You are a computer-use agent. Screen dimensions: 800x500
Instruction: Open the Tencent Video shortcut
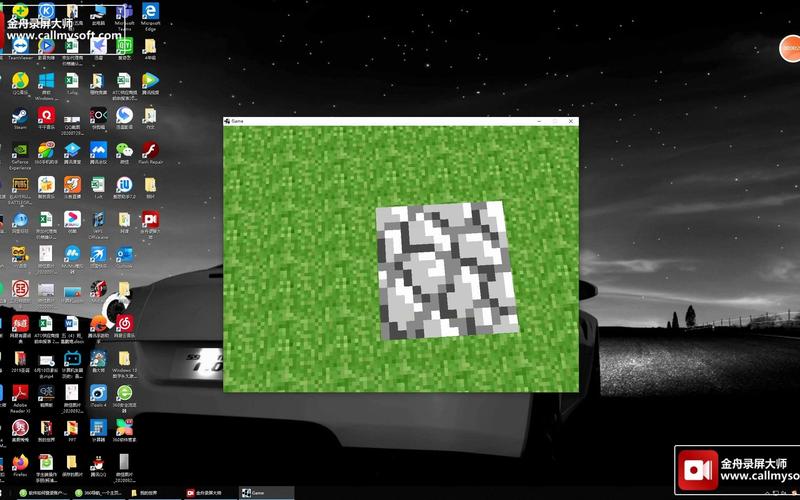[150, 81]
